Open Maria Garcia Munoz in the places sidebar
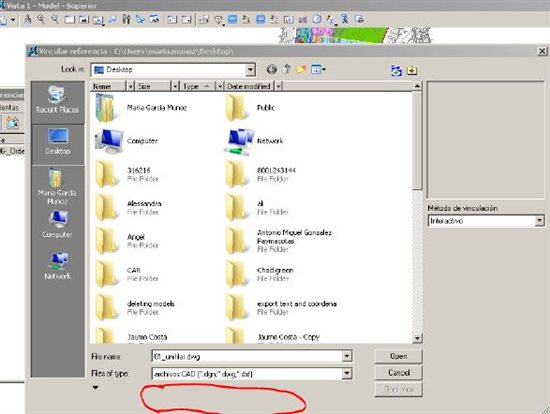Image resolution: width=550 pixels, height=414 pixels. point(57,187)
